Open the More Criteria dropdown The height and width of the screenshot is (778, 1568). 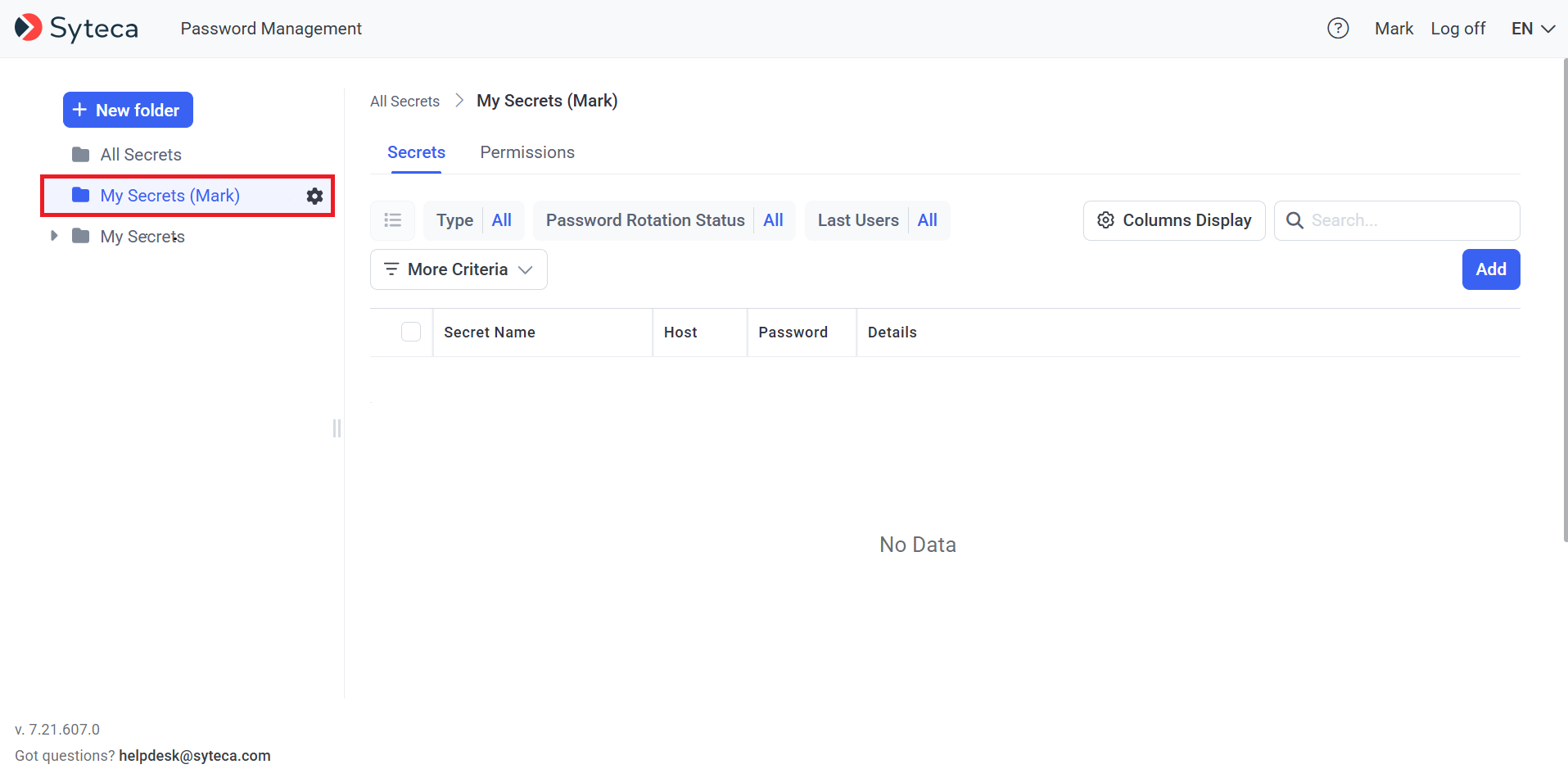[x=459, y=269]
